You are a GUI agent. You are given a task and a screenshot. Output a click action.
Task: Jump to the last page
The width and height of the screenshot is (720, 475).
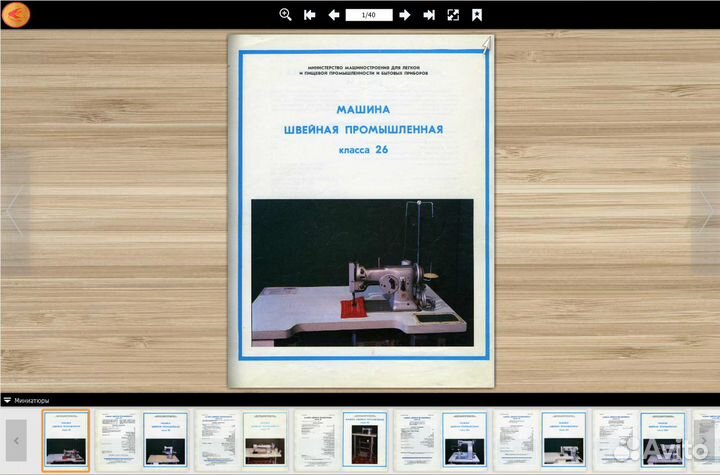tap(429, 15)
